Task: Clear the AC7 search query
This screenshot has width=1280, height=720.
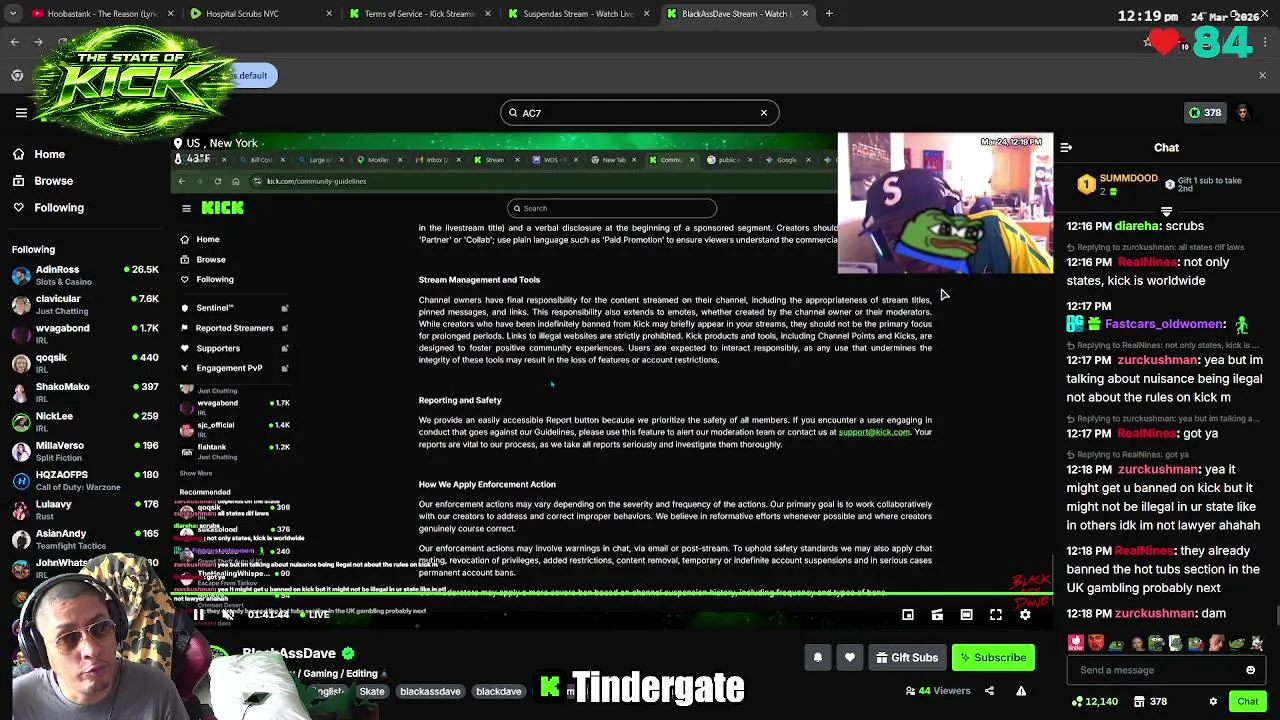Action: tap(764, 113)
